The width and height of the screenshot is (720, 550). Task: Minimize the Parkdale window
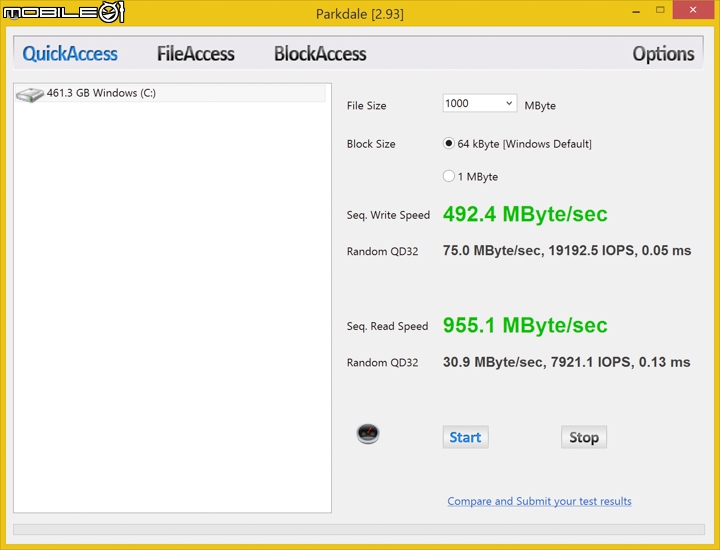click(x=636, y=11)
